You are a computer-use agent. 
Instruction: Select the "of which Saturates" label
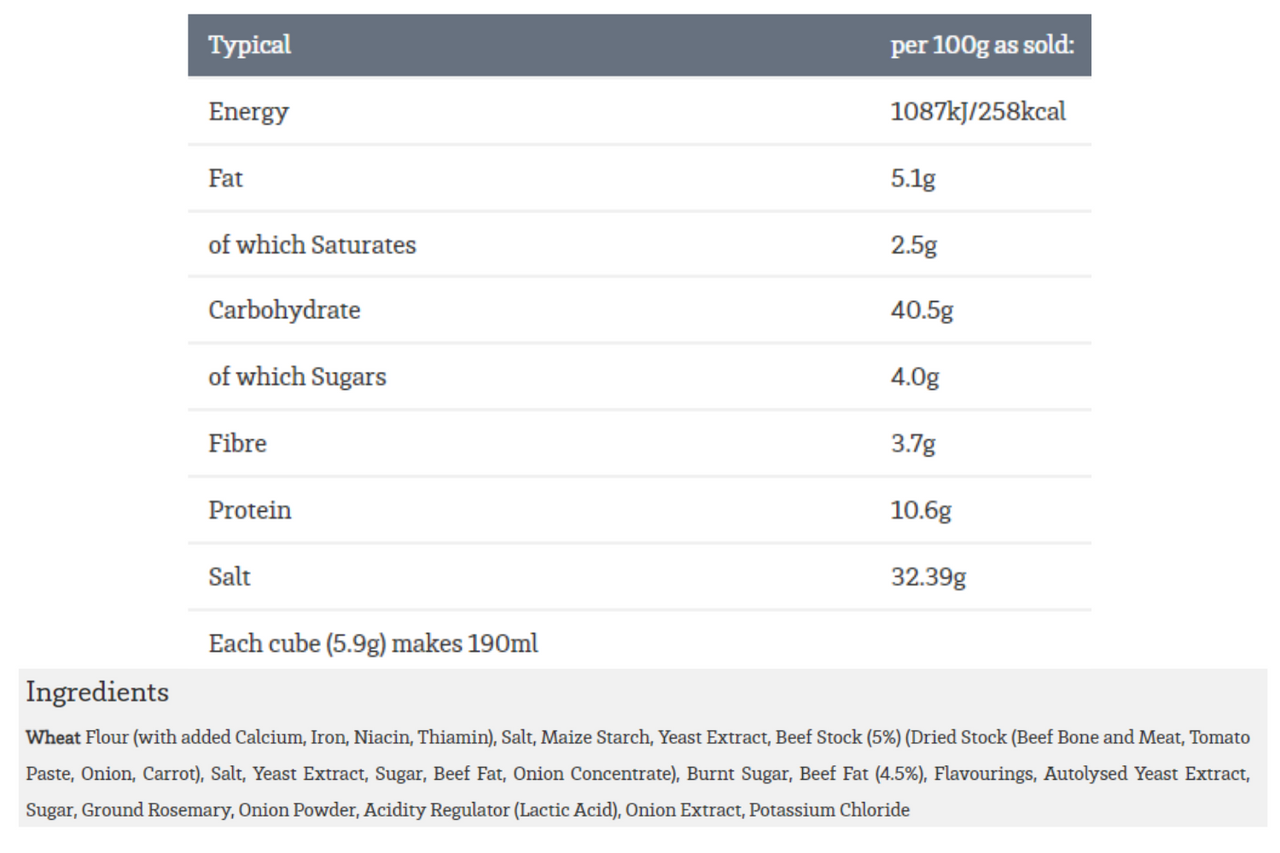point(312,245)
